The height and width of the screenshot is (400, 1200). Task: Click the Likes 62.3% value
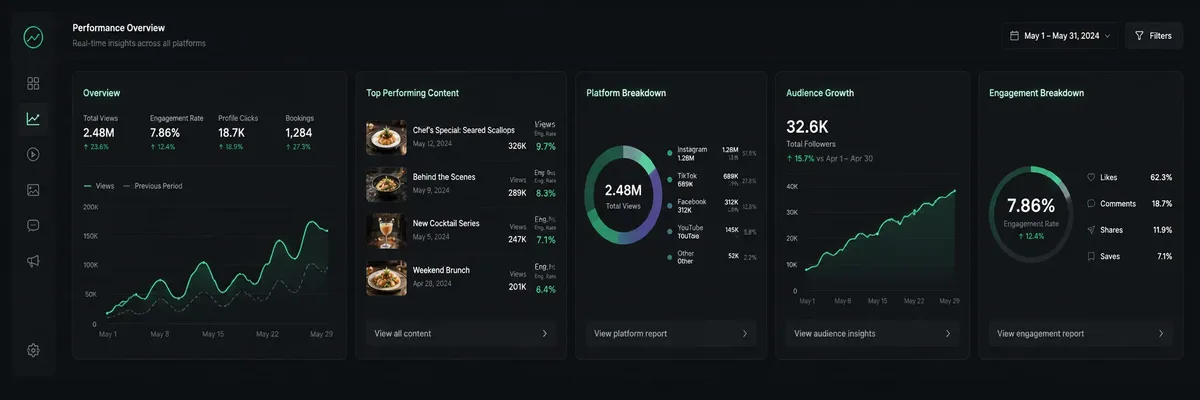(x=1161, y=177)
